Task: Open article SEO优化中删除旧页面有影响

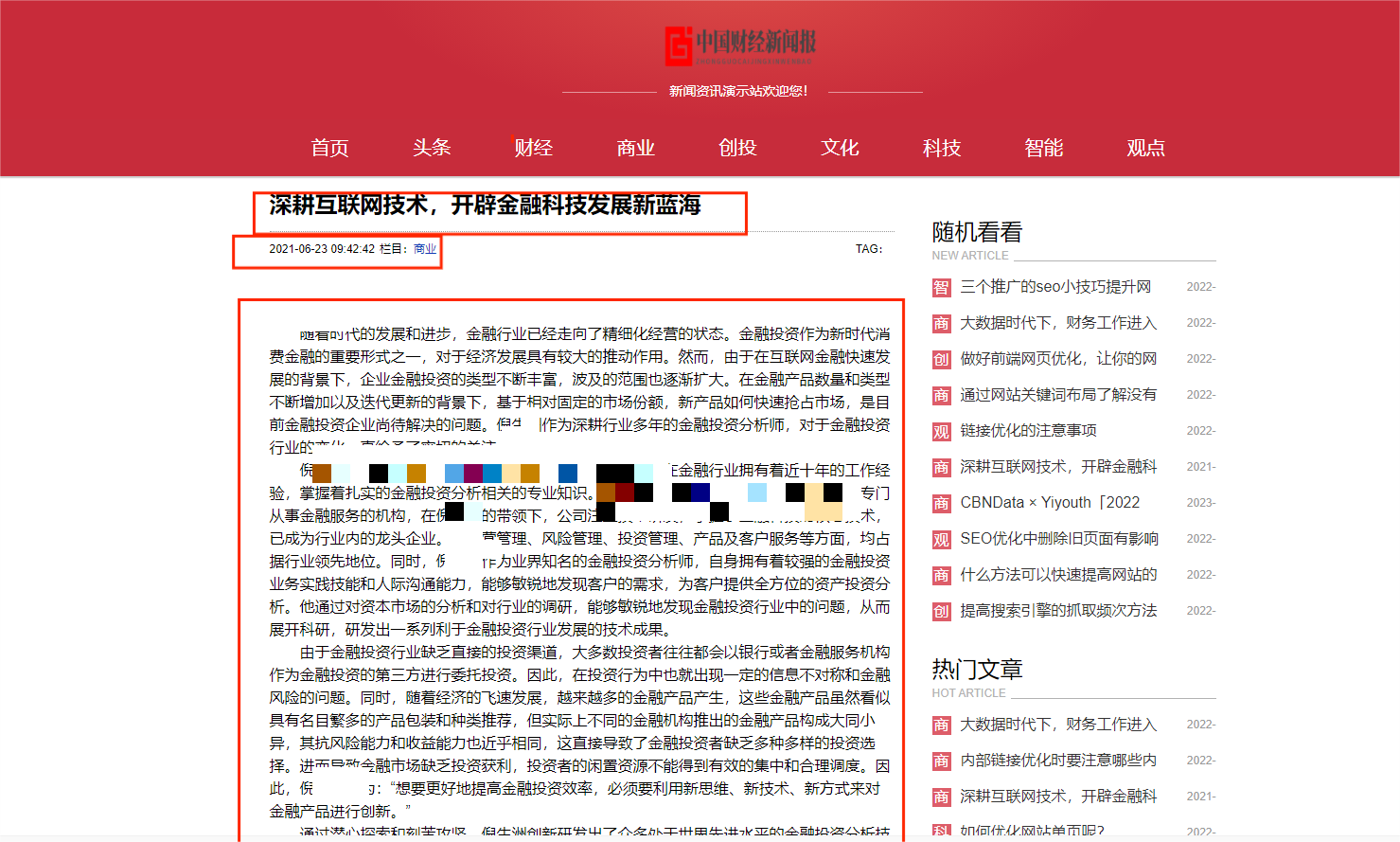Action: (x=1059, y=539)
